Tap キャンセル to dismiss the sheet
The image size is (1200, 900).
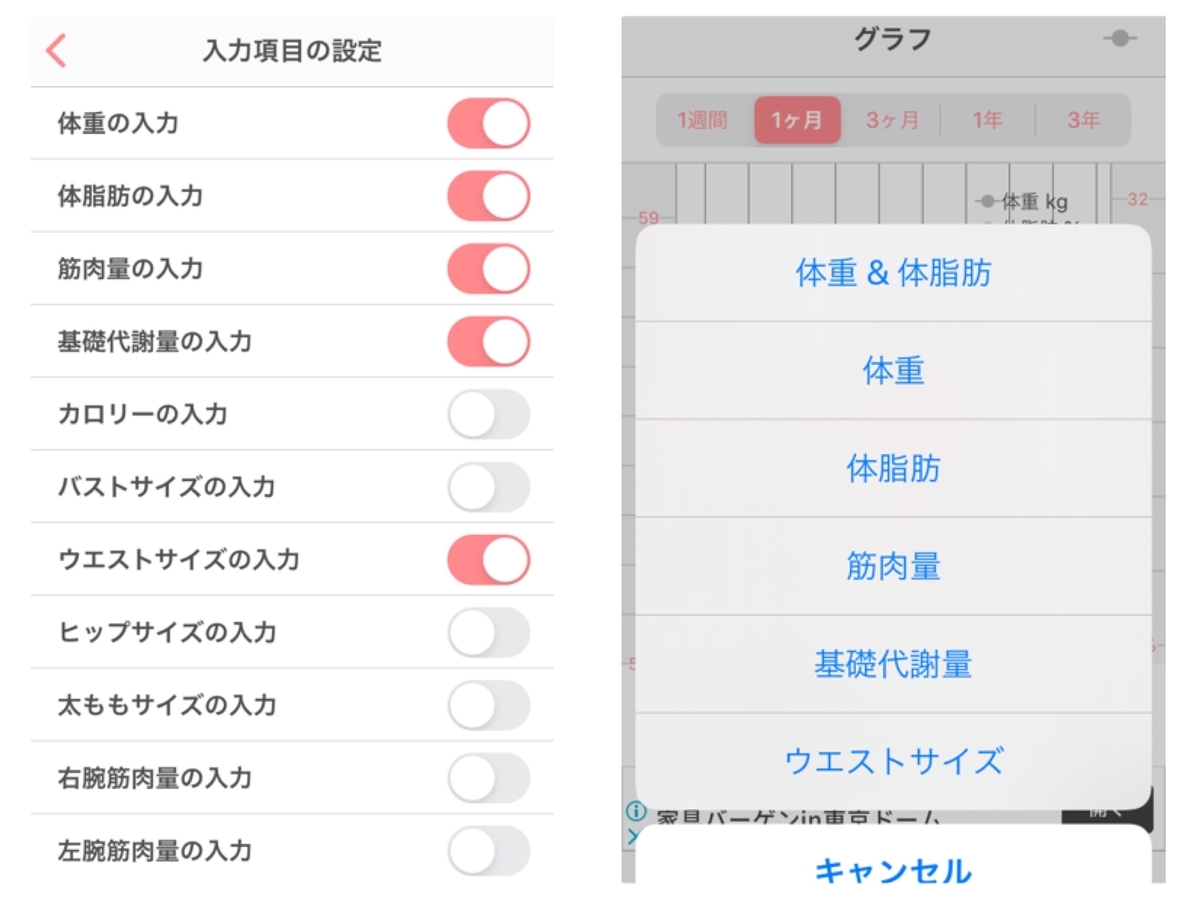tap(893, 872)
